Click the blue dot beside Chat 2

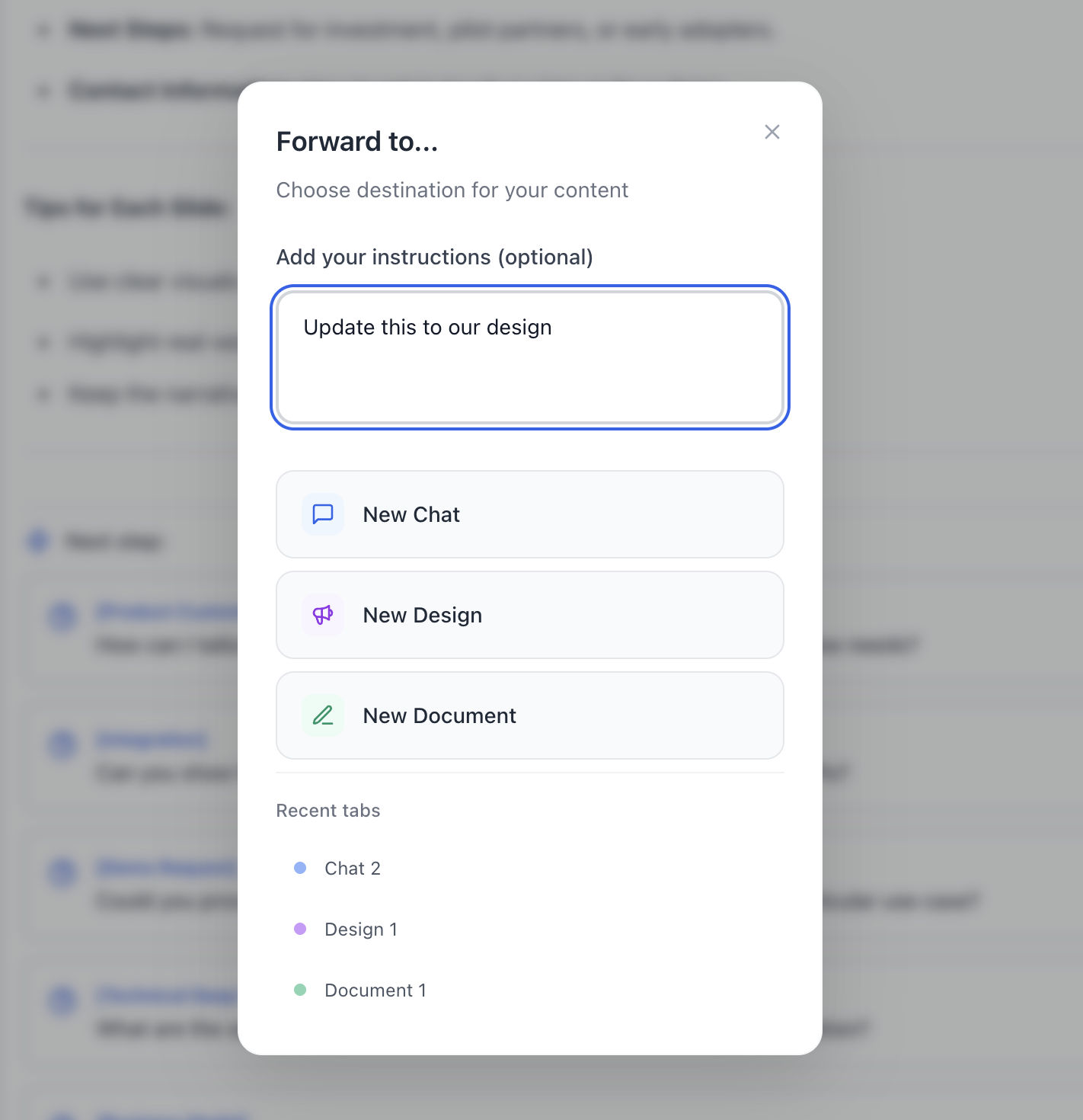(300, 868)
